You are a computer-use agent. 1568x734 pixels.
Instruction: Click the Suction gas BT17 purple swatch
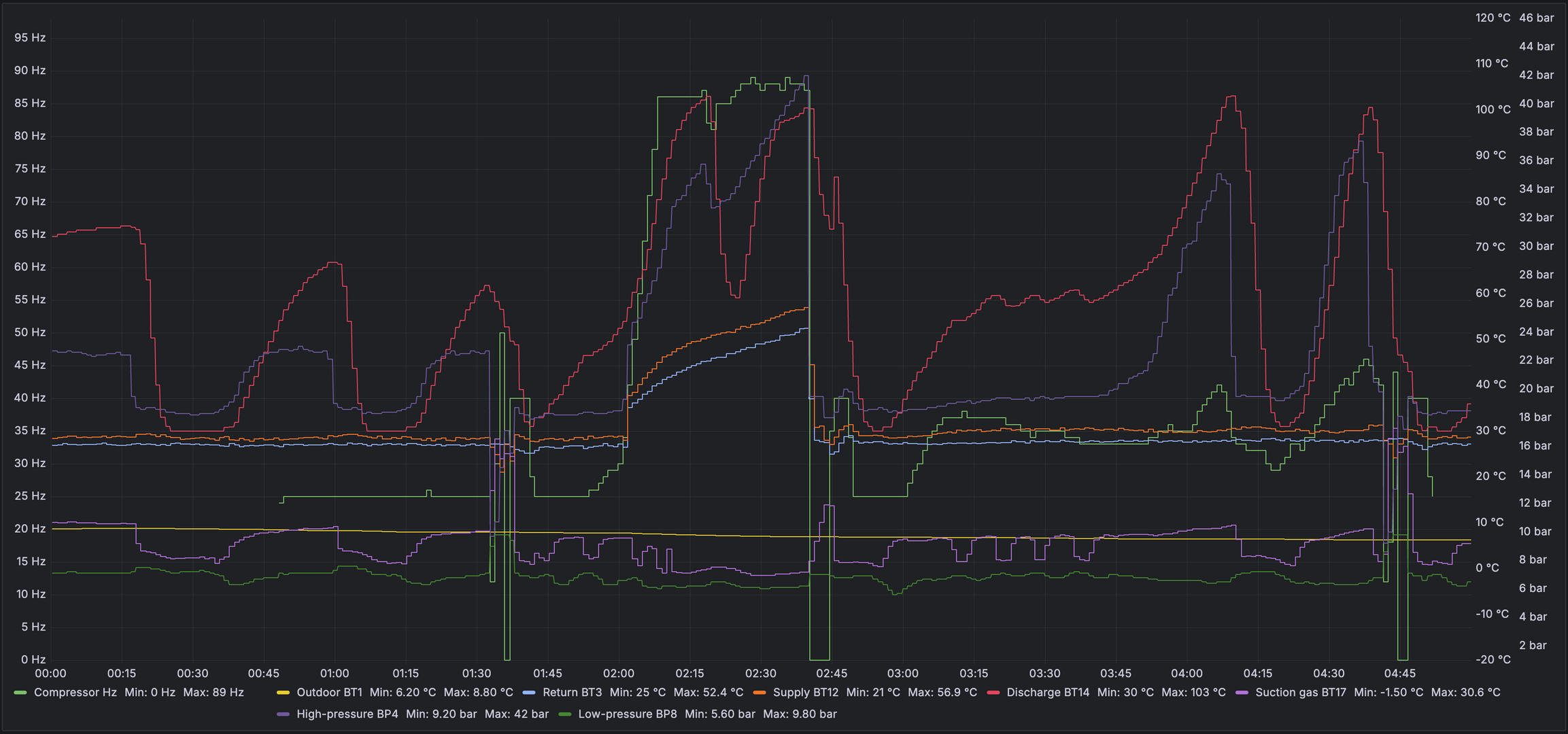tap(1242, 693)
